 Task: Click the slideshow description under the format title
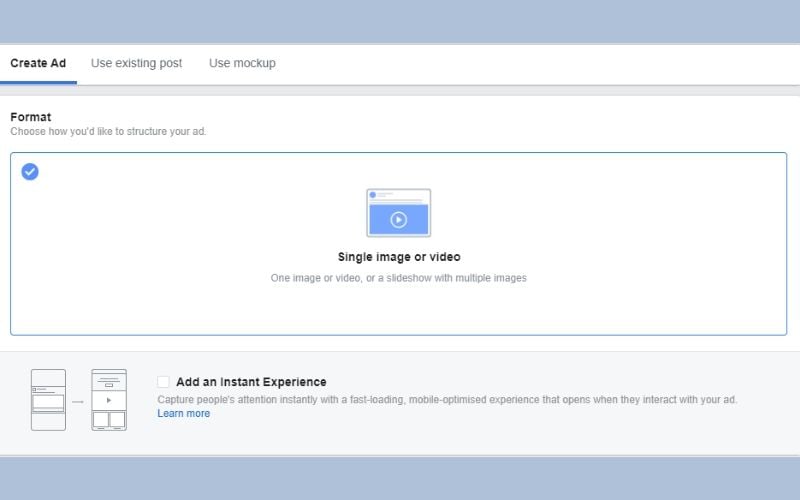click(x=398, y=278)
